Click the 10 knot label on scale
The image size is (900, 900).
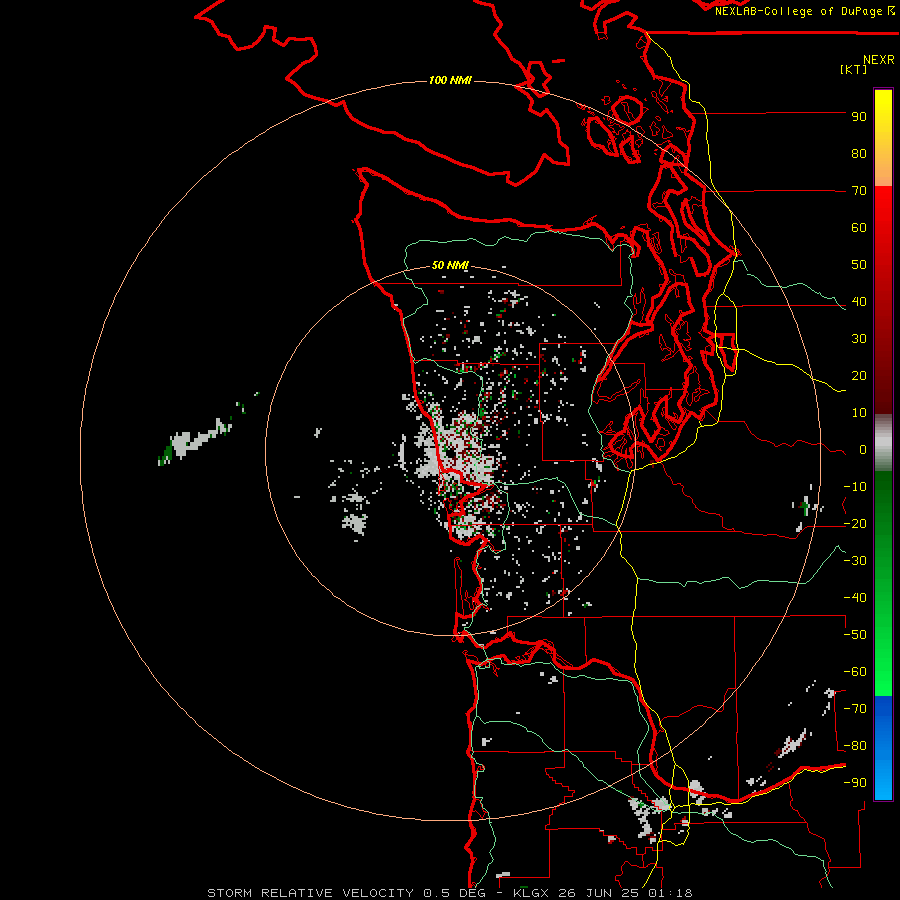859,413
